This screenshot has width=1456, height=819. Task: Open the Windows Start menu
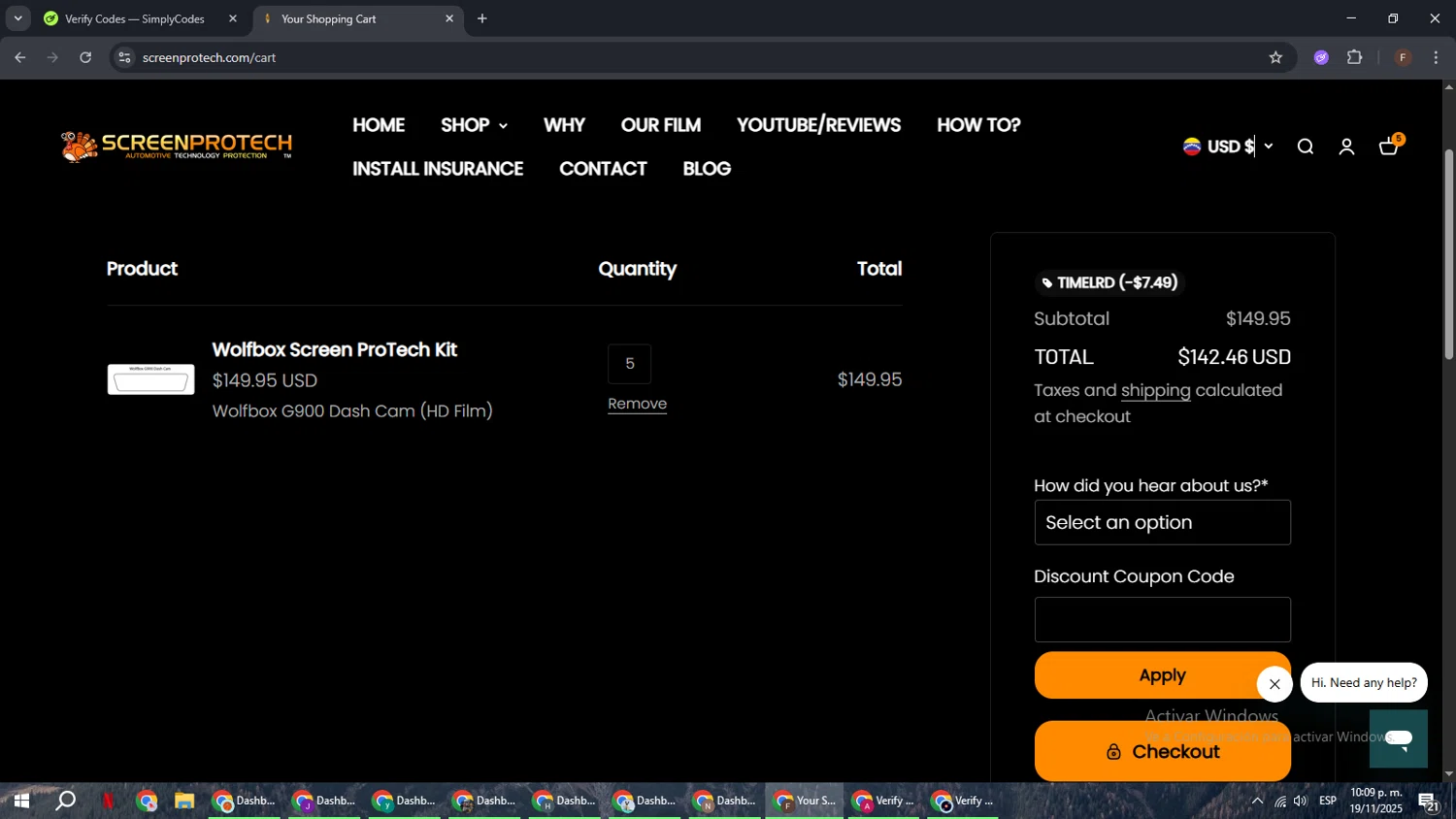[20, 802]
